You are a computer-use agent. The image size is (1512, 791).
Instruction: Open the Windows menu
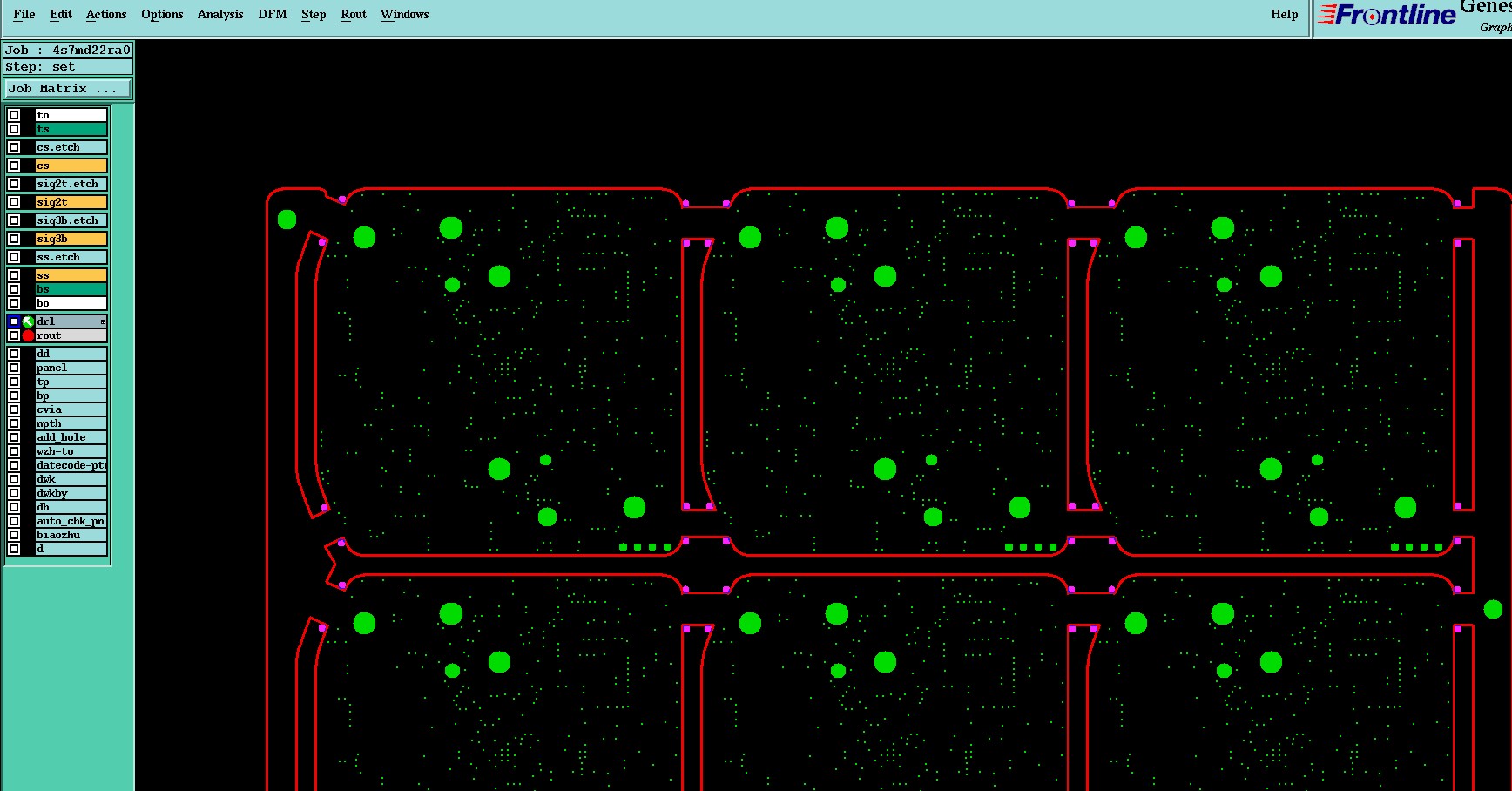pyautogui.click(x=405, y=14)
